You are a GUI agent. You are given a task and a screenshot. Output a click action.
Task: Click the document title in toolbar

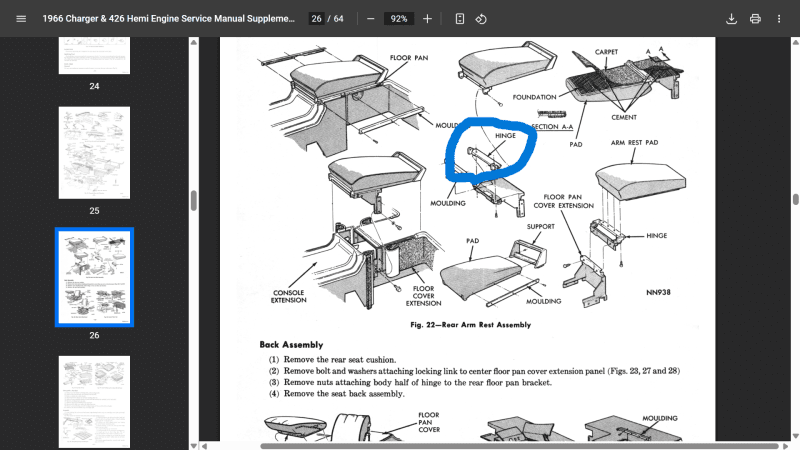point(168,19)
